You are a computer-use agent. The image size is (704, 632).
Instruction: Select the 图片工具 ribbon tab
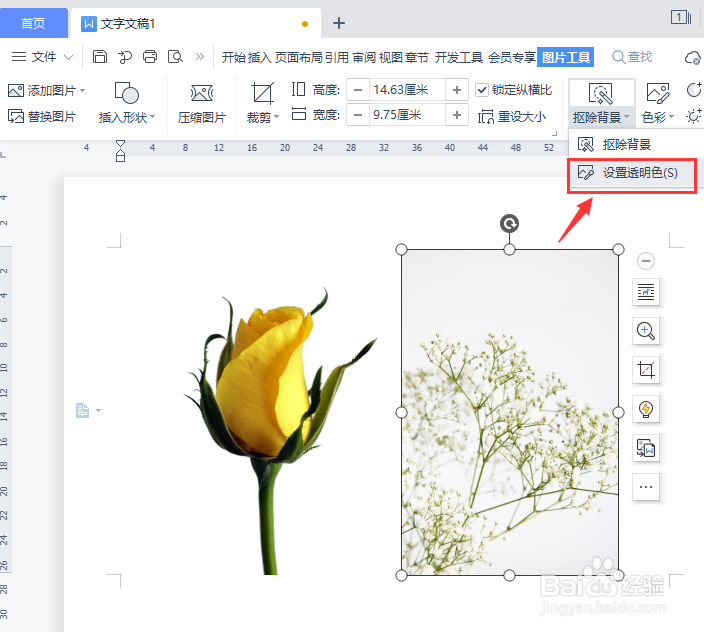click(566, 57)
